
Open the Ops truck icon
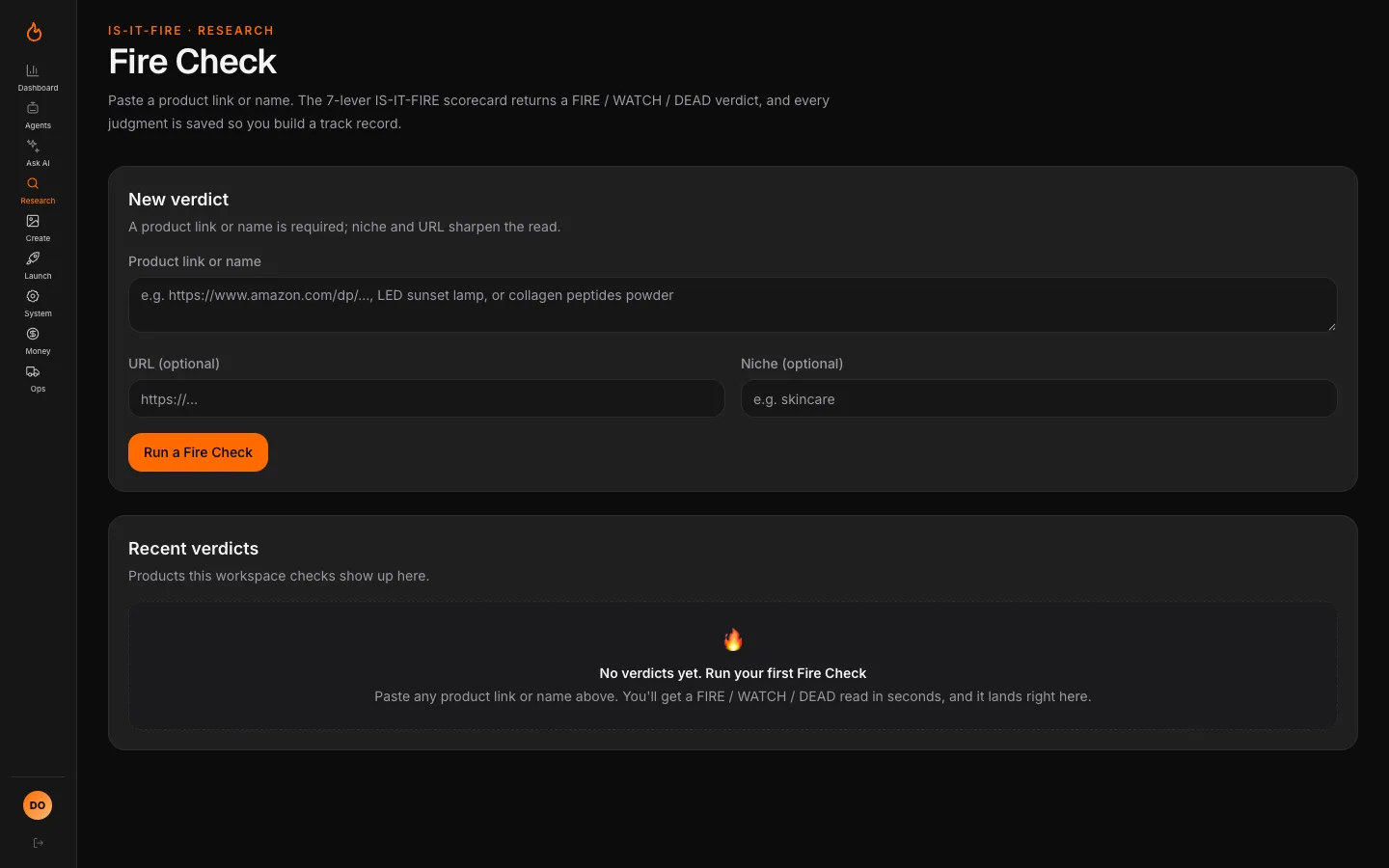click(33, 371)
